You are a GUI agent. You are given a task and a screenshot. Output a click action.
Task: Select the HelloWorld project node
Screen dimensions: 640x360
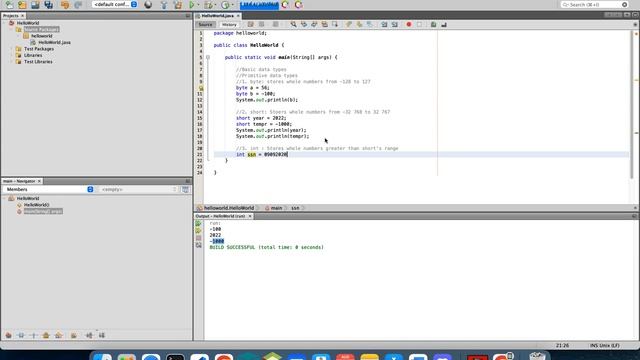28,23
